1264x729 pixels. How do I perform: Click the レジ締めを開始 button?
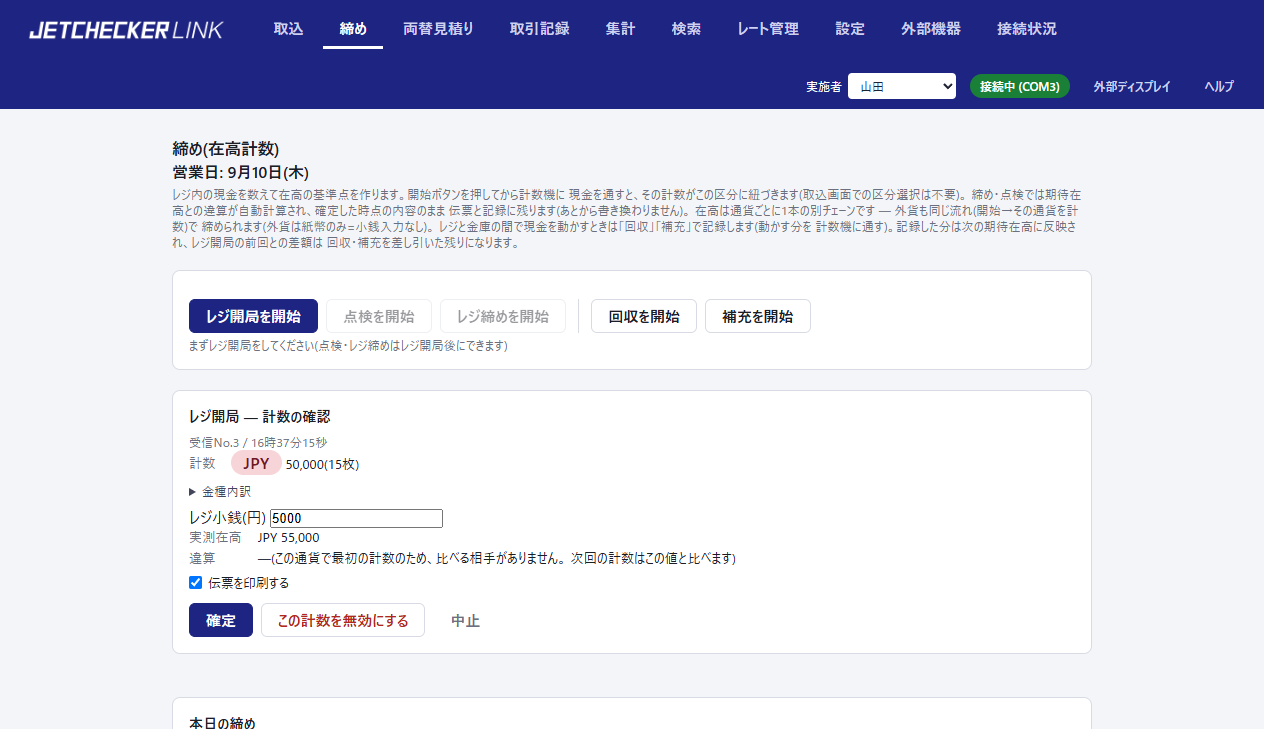point(503,316)
